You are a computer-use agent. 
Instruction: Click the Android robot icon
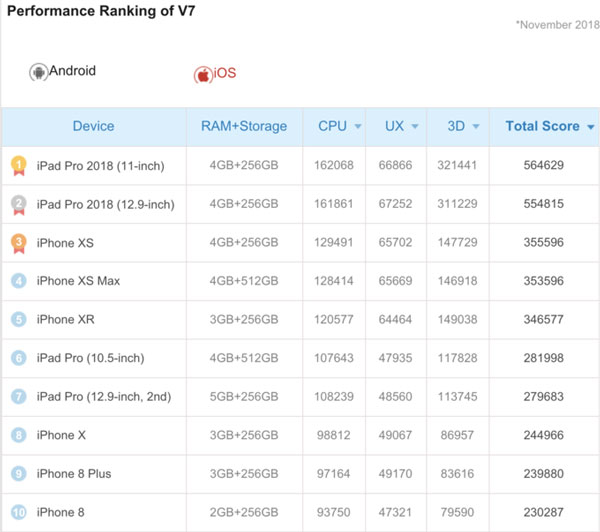(39, 72)
